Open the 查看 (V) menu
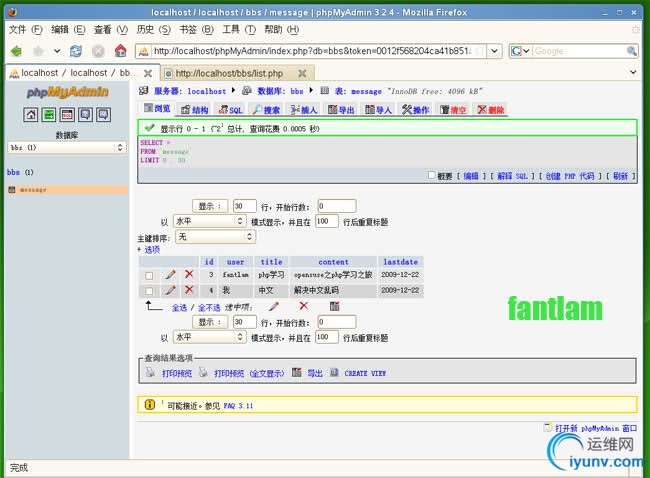Image resolution: width=650 pixels, height=478 pixels. point(111,29)
